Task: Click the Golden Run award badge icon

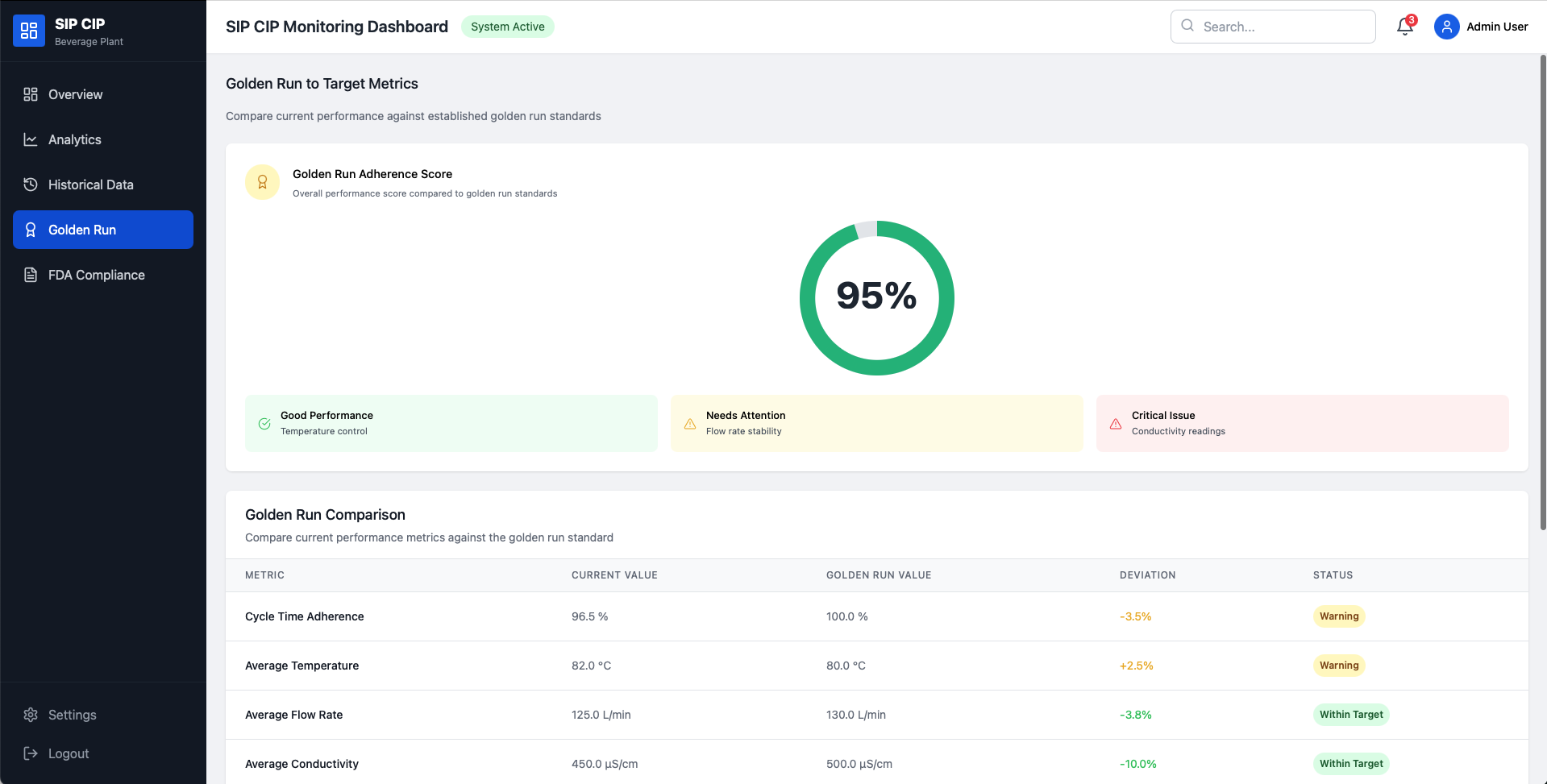Action: 262,182
